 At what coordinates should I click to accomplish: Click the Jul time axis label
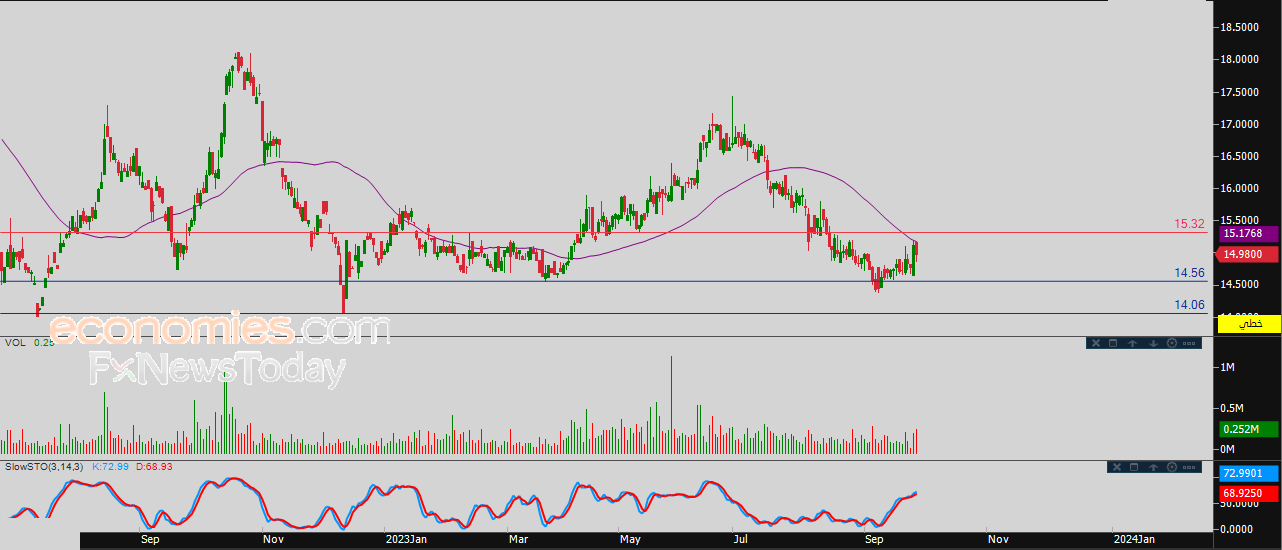click(740, 540)
